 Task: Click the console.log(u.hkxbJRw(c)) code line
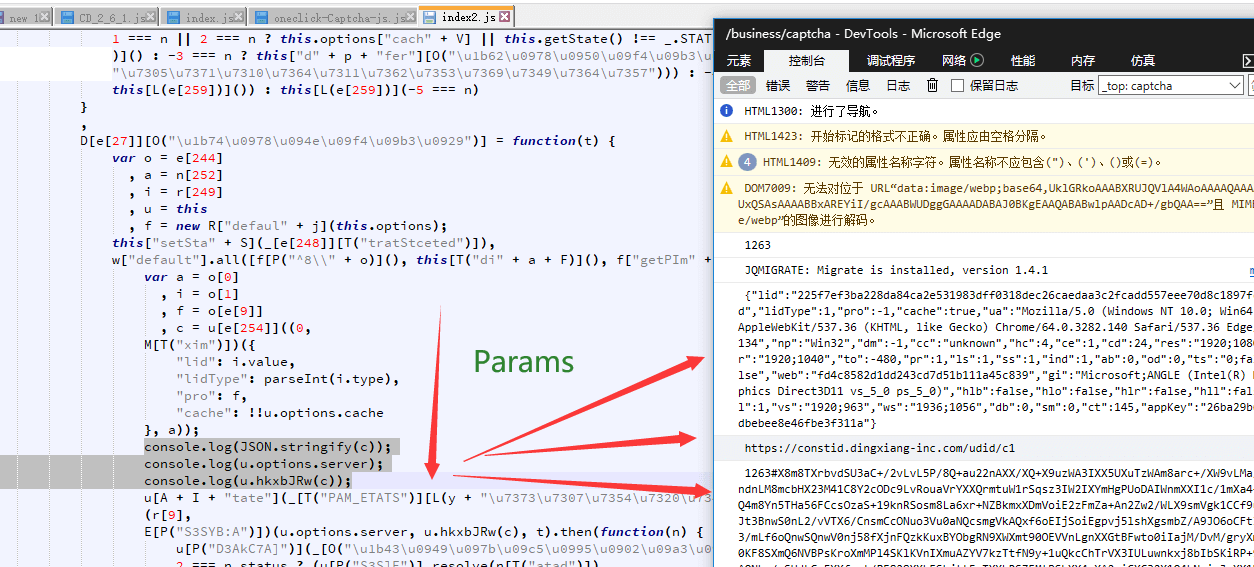(247, 481)
